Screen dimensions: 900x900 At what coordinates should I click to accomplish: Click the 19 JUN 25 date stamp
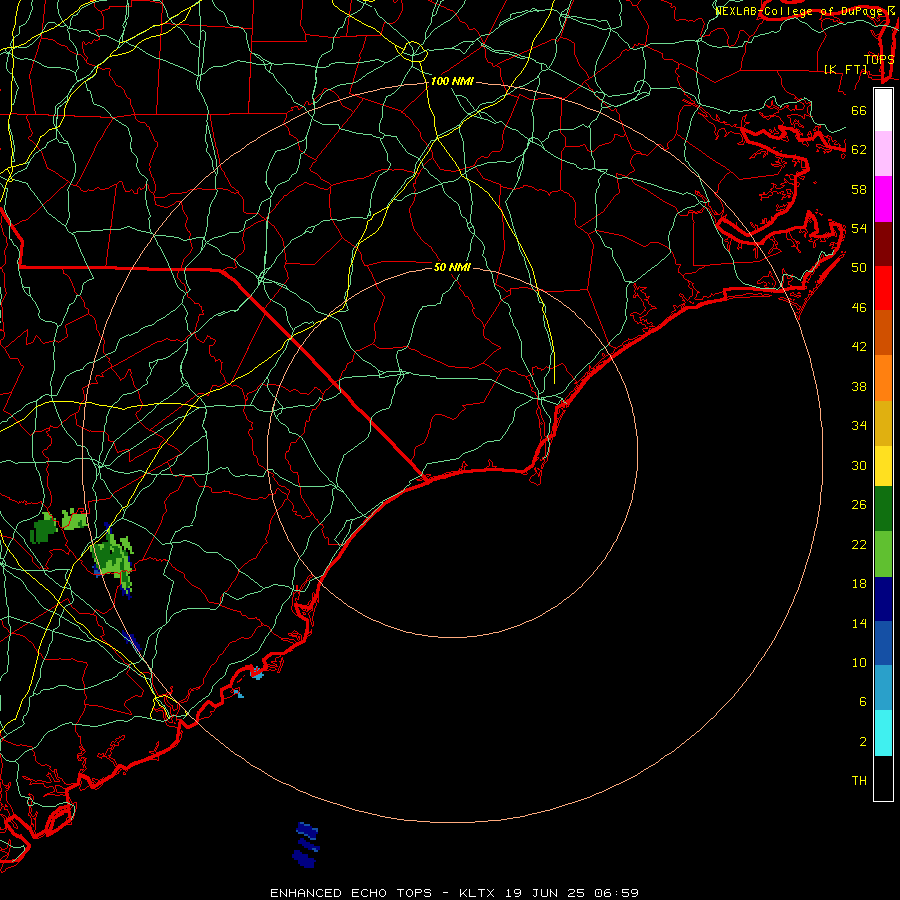(545, 893)
